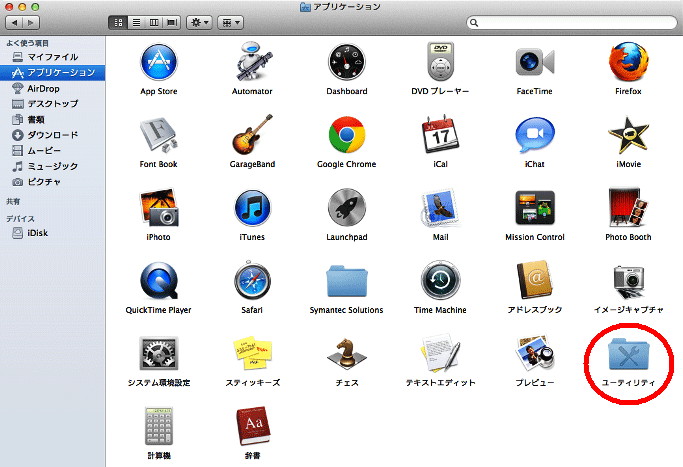Screen dimensions: 683x467
Task: Select the 計算機 calculator icon
Action: (159, 426)
